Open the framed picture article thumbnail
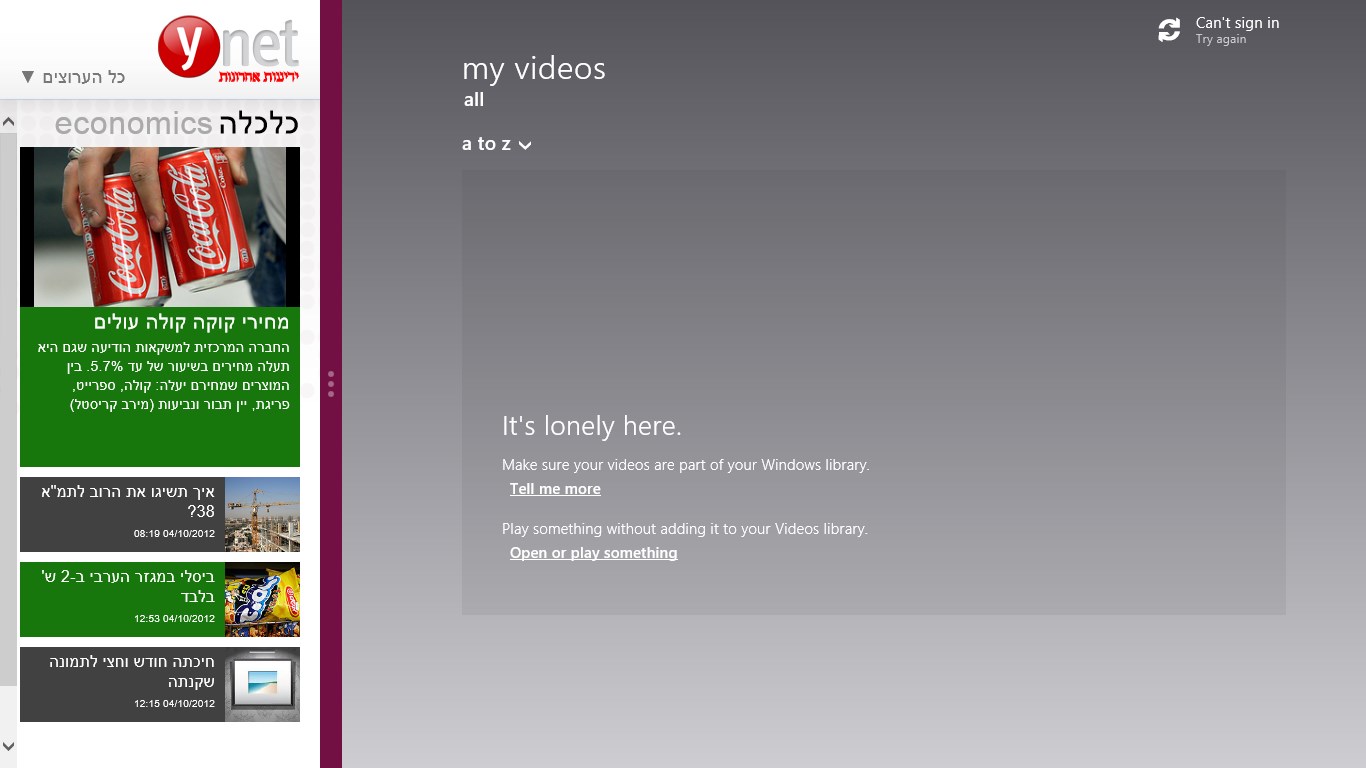This screenshot has width=1366, height=768. [262, 684]
